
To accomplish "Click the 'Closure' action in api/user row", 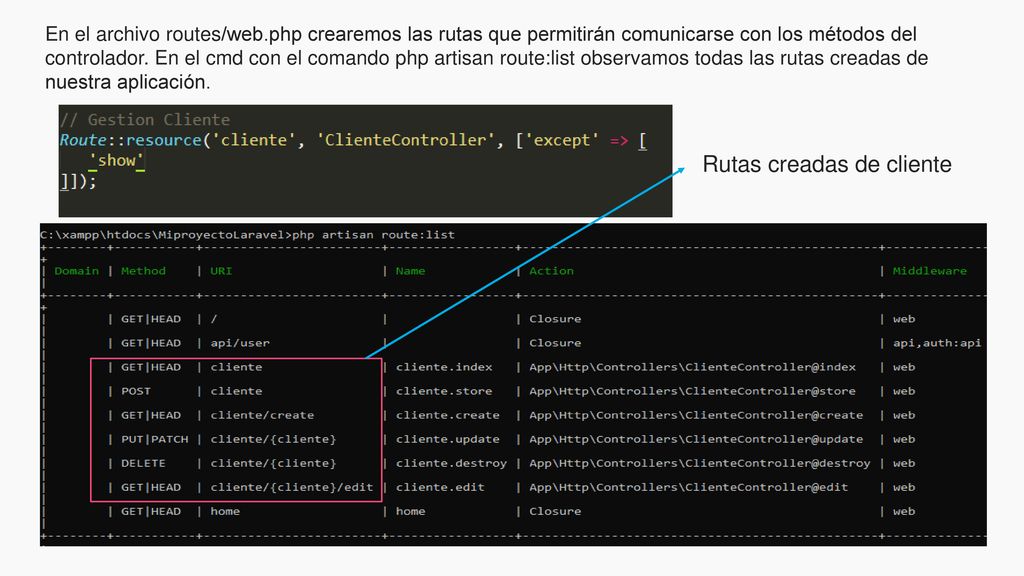I will click(x=555, y=343).
